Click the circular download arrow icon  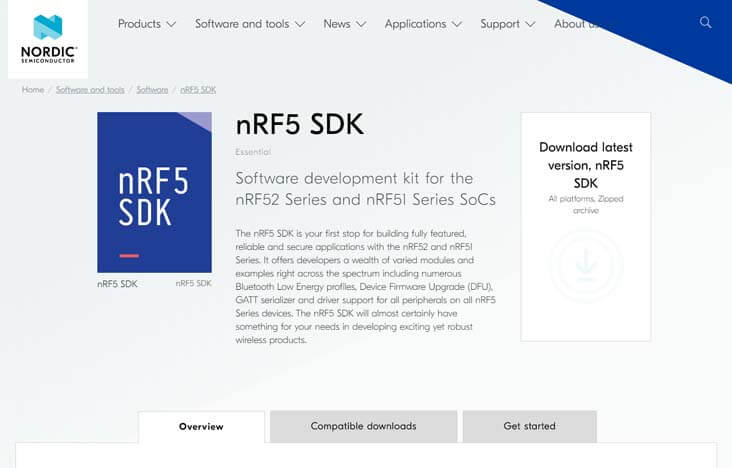pos(586,267)
